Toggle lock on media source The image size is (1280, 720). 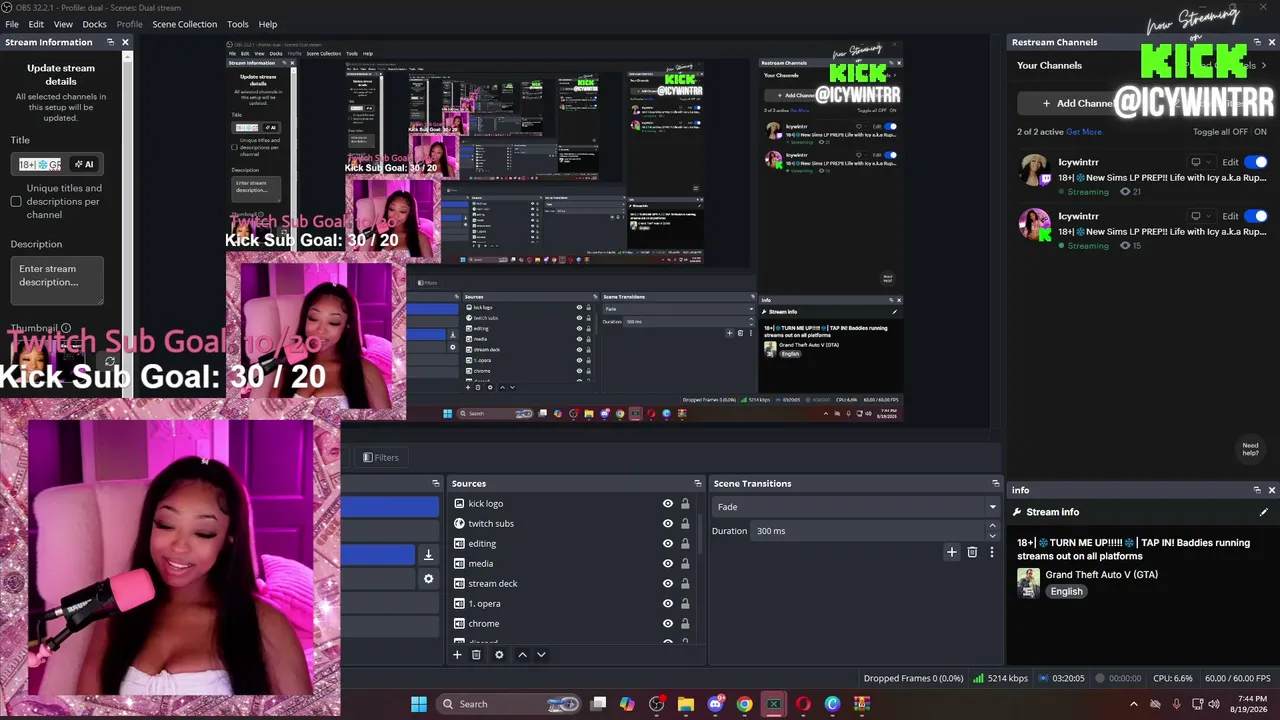point(685,564)
